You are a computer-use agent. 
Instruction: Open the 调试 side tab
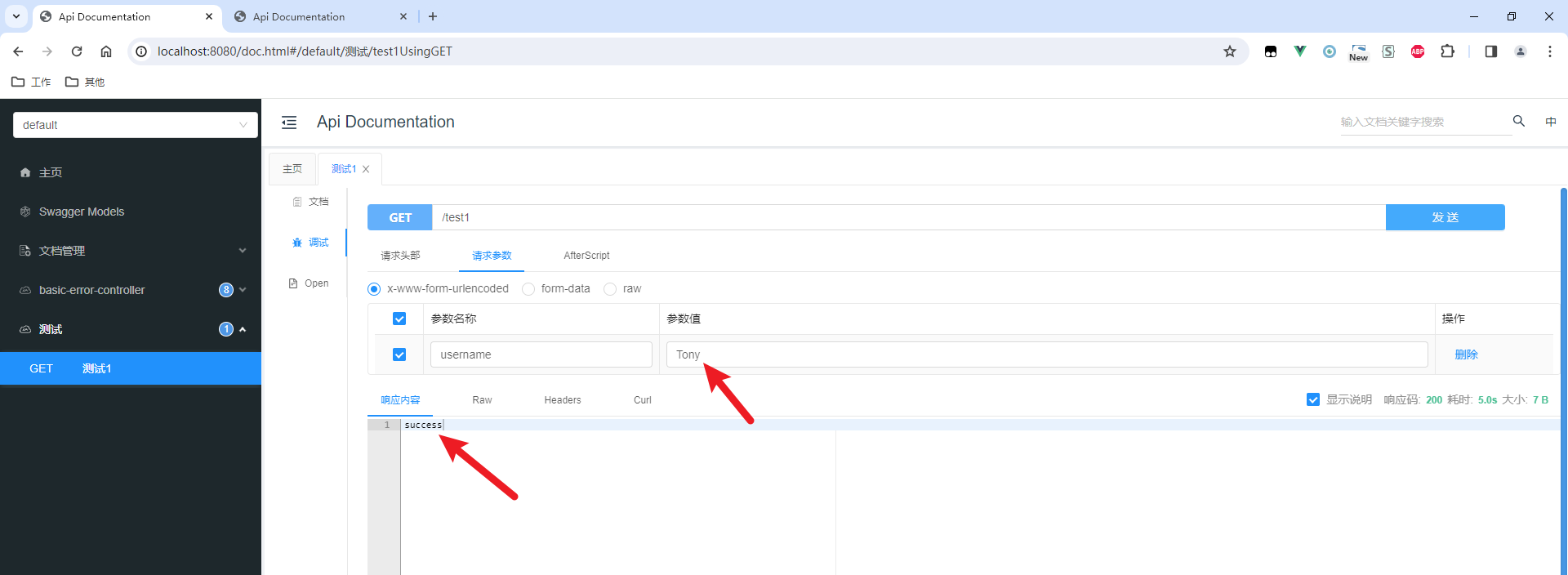tap(310, 243)
